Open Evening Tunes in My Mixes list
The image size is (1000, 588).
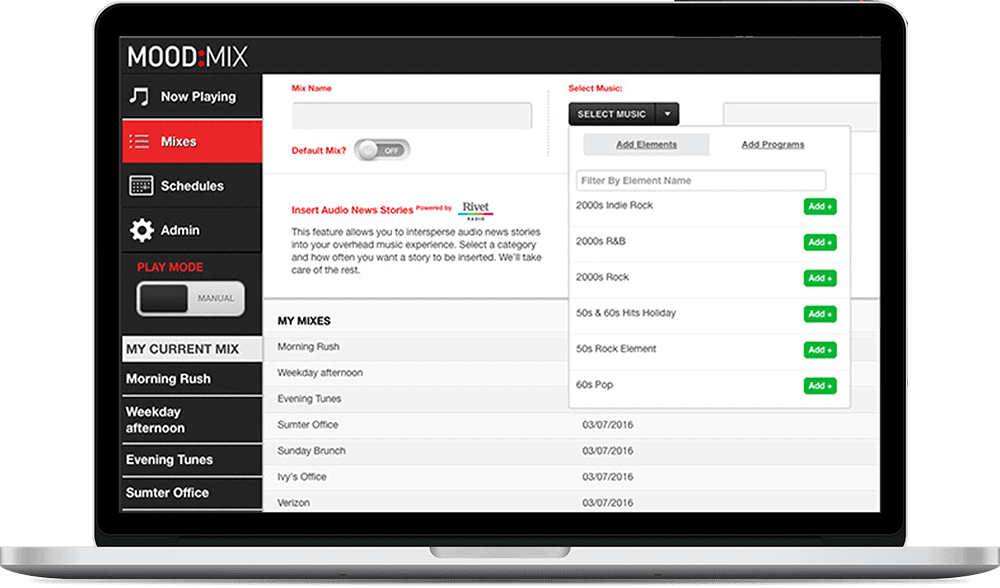point(309,399)
